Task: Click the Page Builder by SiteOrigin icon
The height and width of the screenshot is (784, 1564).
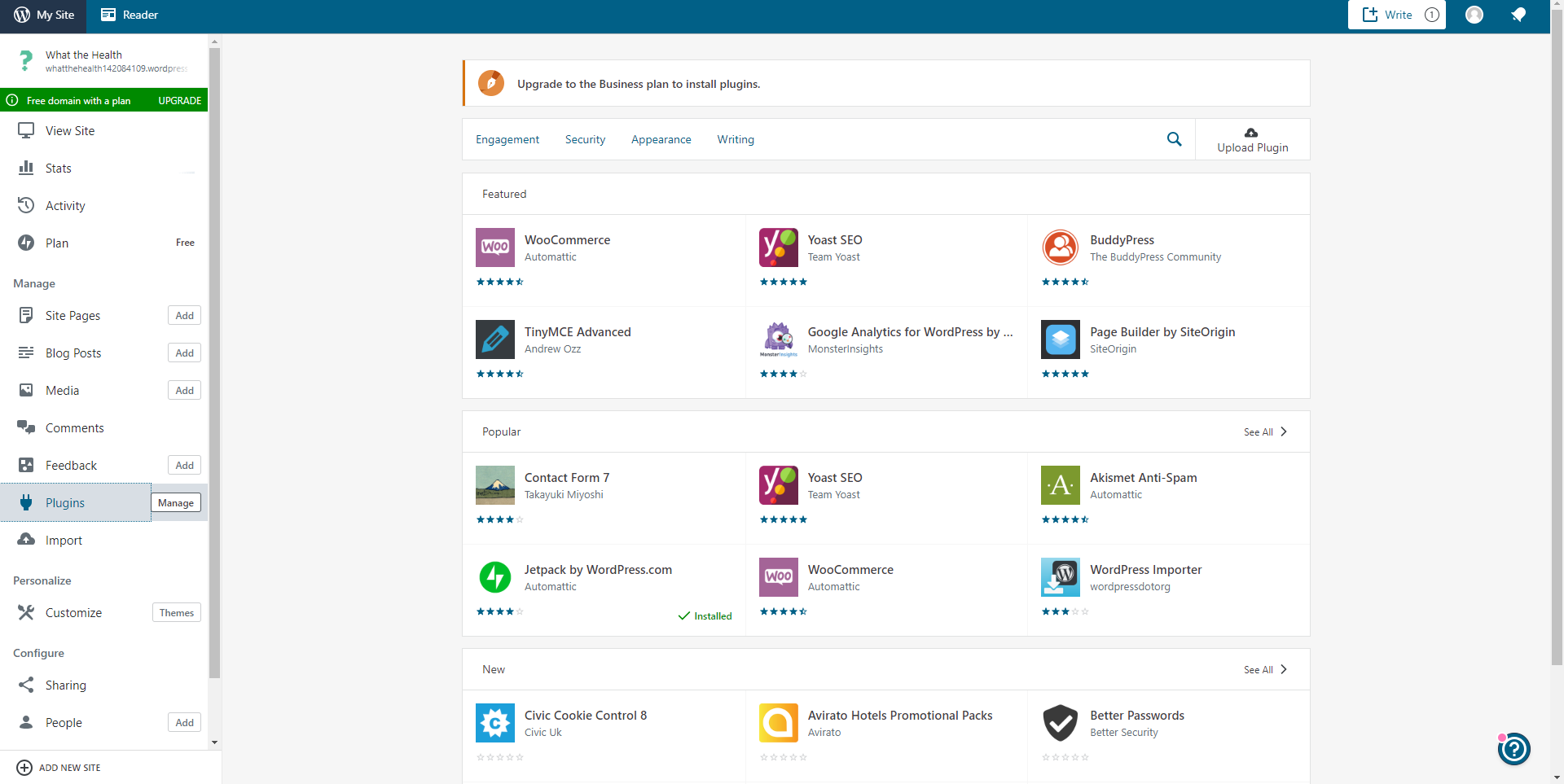Action: coord(1061,339)
